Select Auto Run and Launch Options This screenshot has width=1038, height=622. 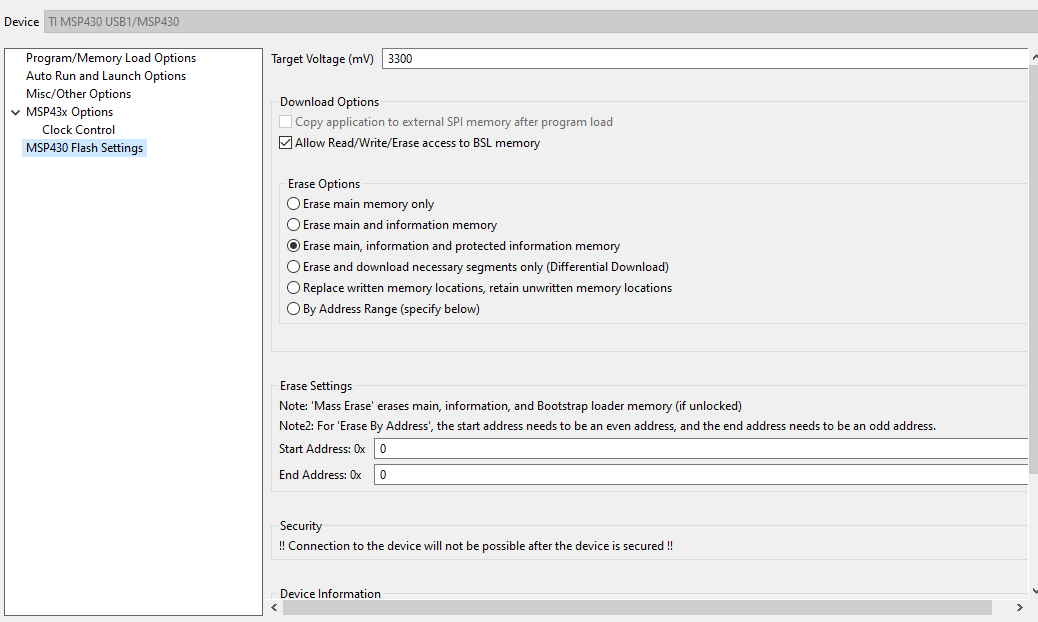pos(106,76)
